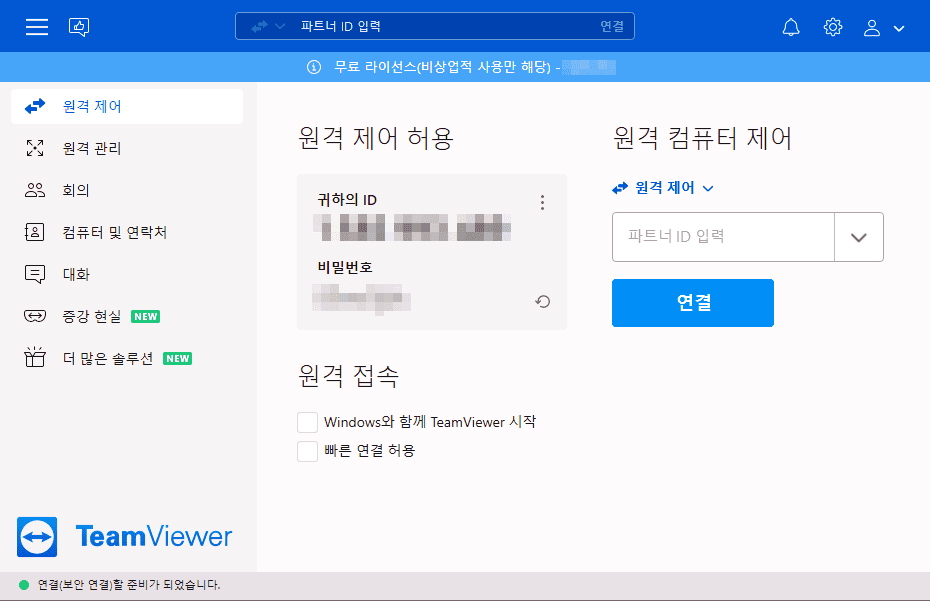930x601 pixels.
Task: Enable Windows와 함께 TeamViewer 시작
Action: pos(307,422)
